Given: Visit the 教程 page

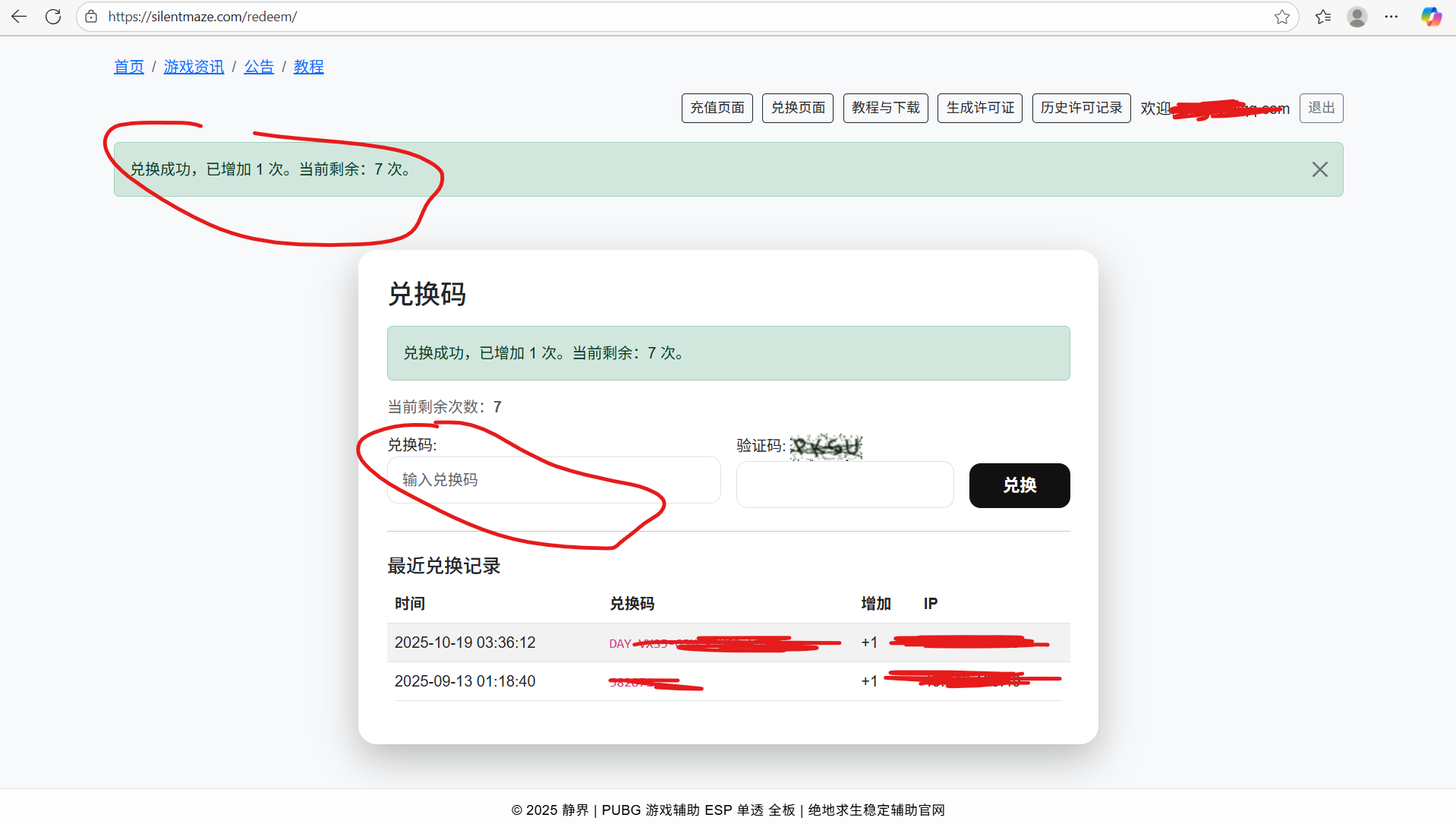Looking at the screenshot, I should tap(308, 67).
